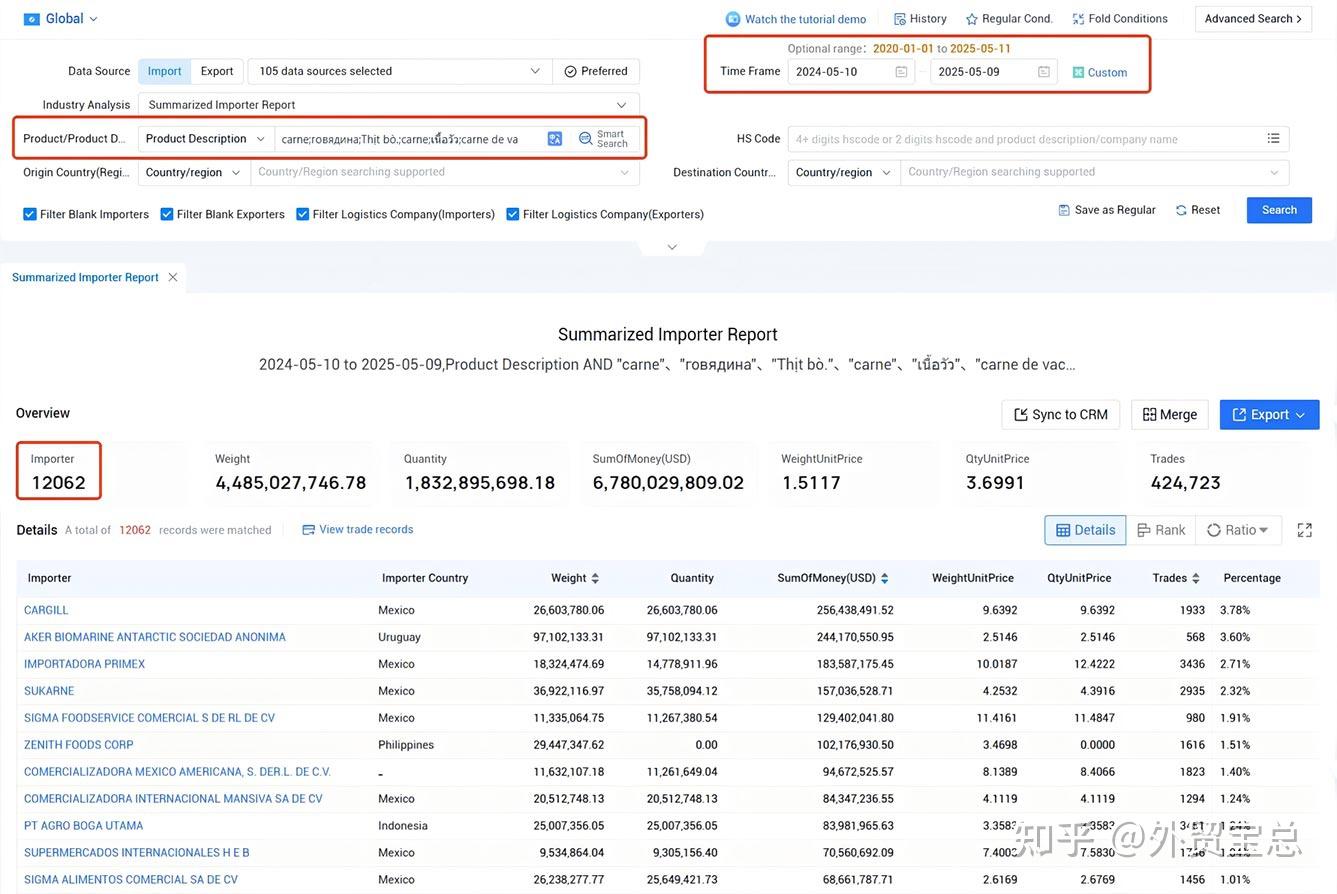Click the Importer Country column header
Screen dimensions: 1337x894
coord(425,578)
